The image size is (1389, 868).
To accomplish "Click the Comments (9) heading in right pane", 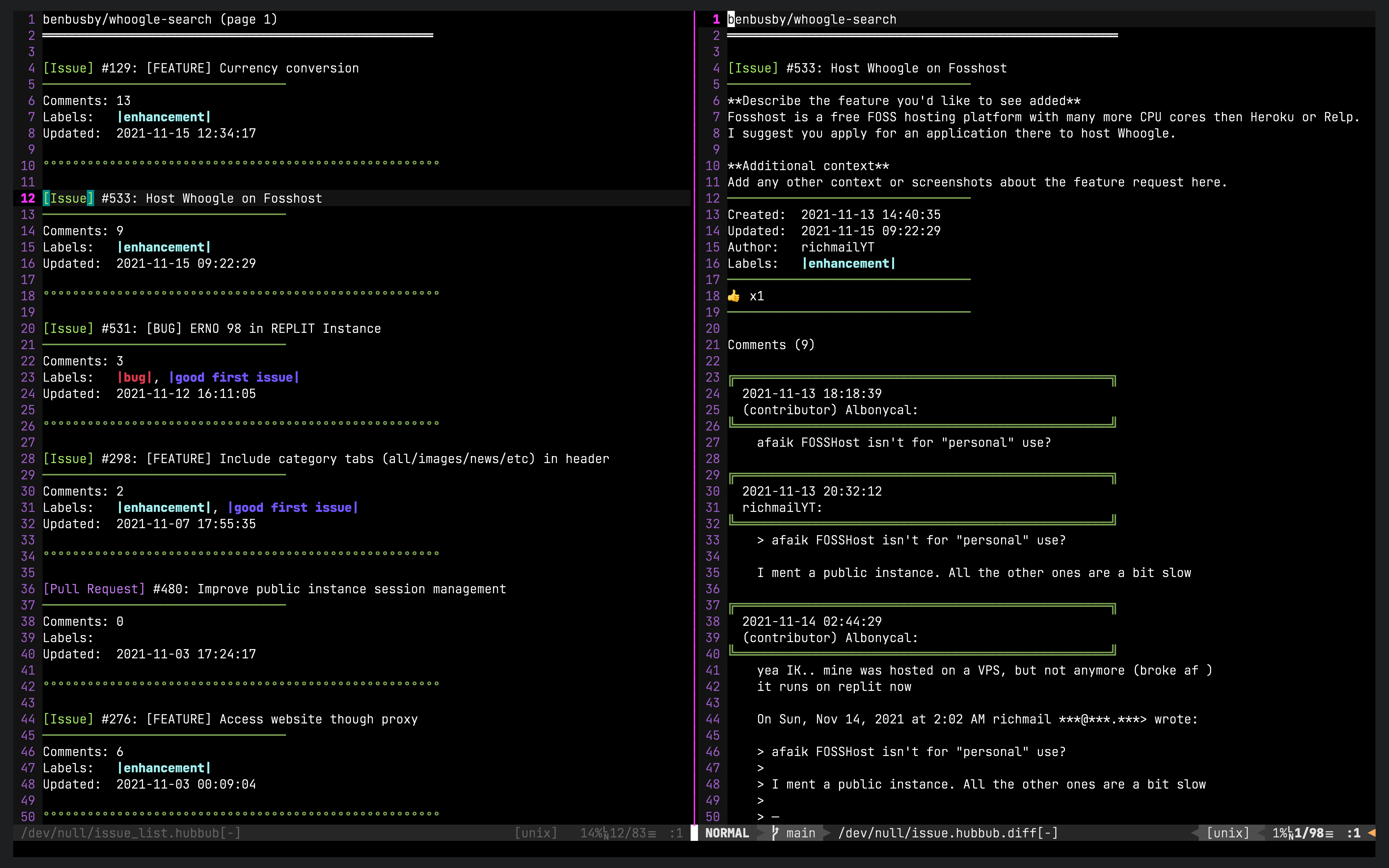I will pos(771,345).
